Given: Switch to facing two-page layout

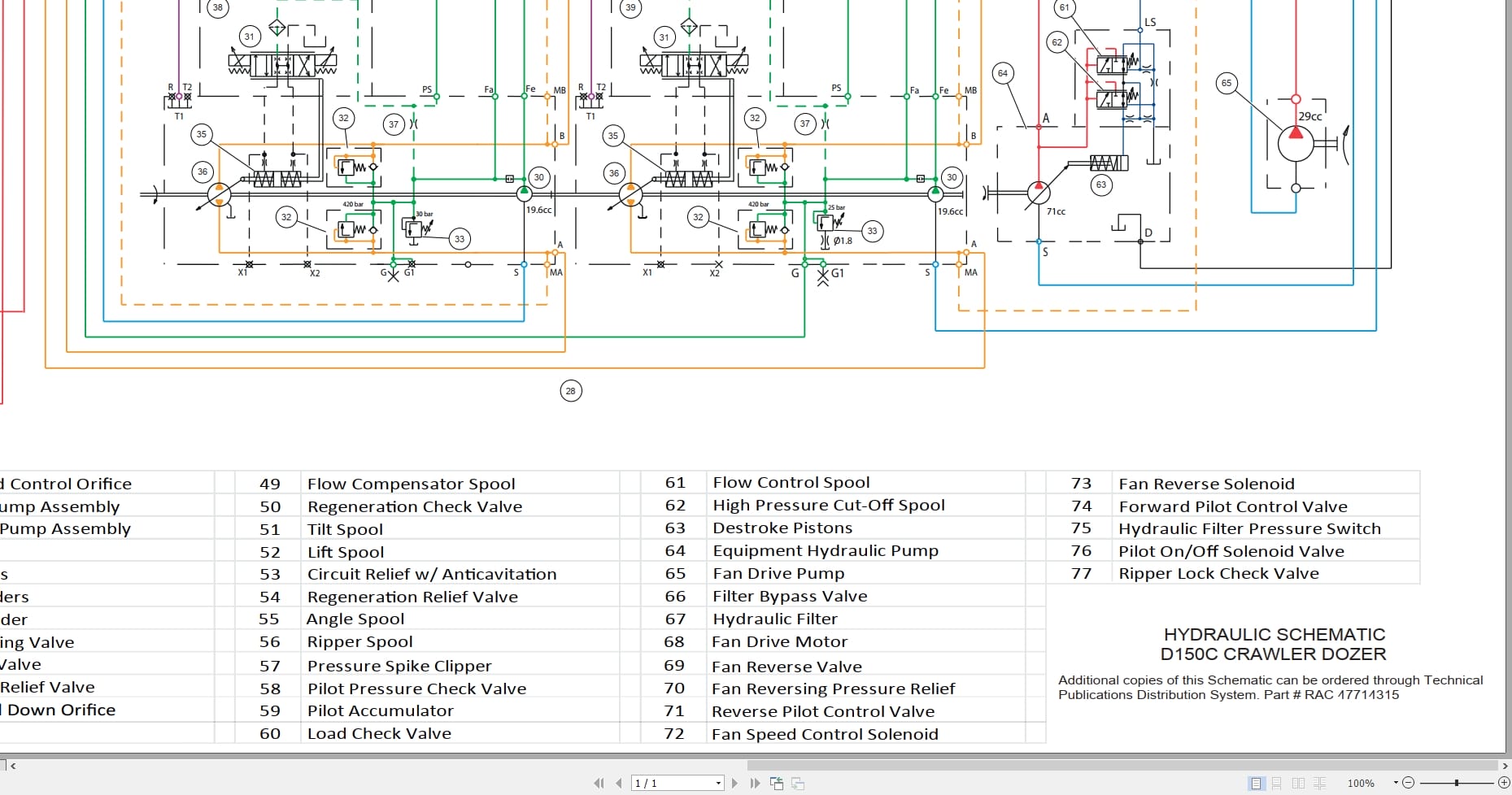Looking at the screenshot, I should pyautogui.click(x=1298, y=783).
